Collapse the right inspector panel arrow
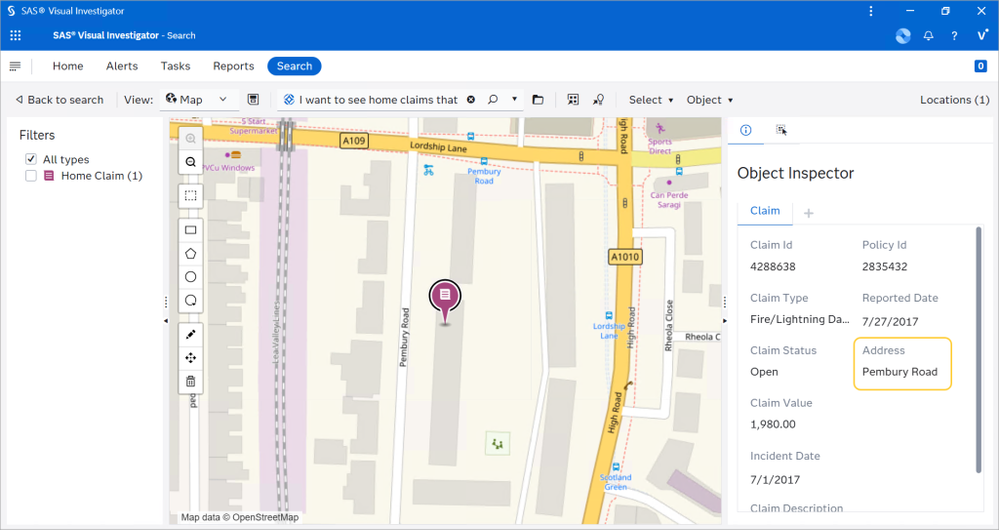The height and width of the screenshot is (530, 999). coord(725,320)
